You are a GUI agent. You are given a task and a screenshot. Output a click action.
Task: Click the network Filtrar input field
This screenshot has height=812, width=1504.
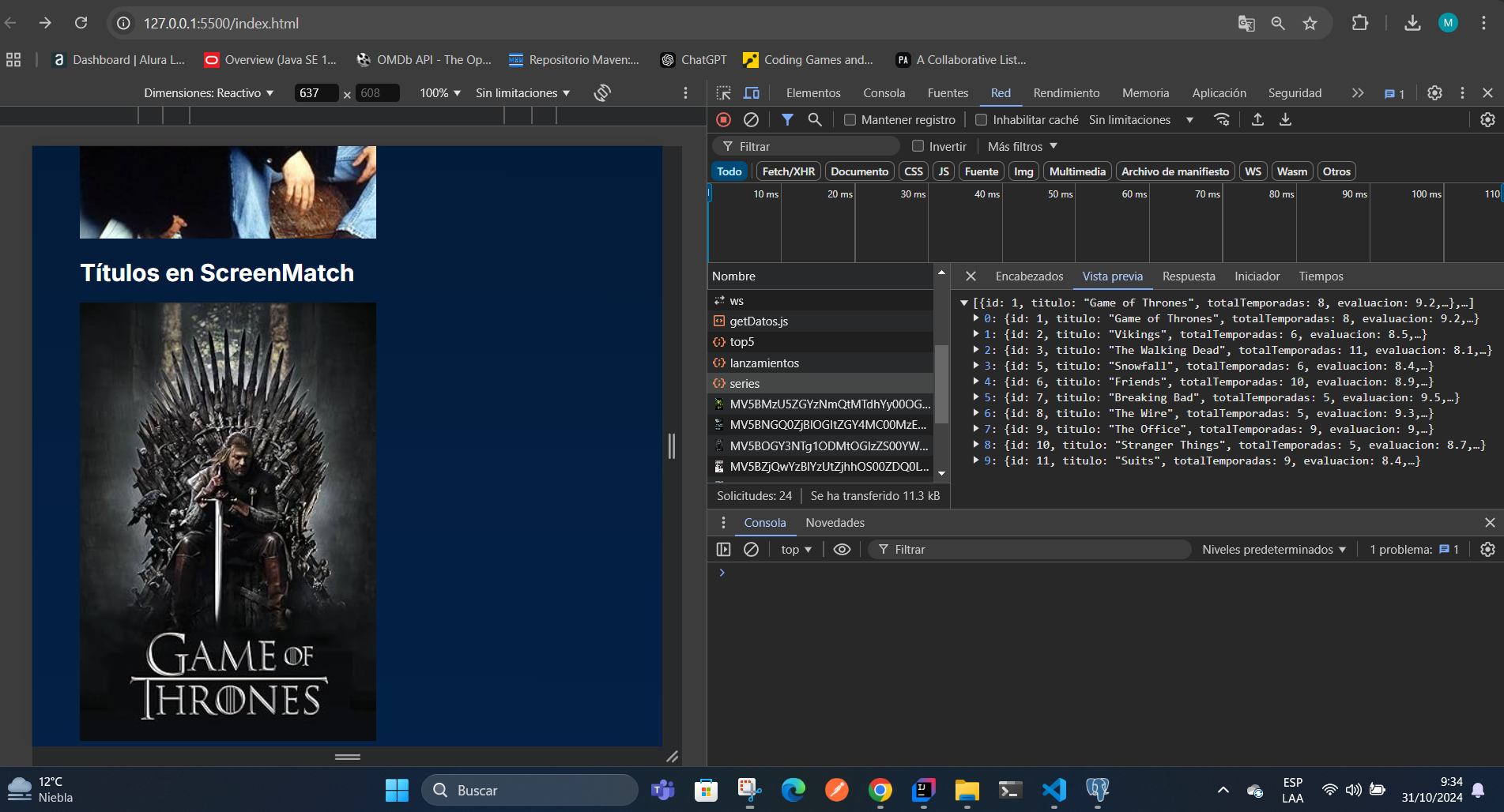tap(806, 146)
